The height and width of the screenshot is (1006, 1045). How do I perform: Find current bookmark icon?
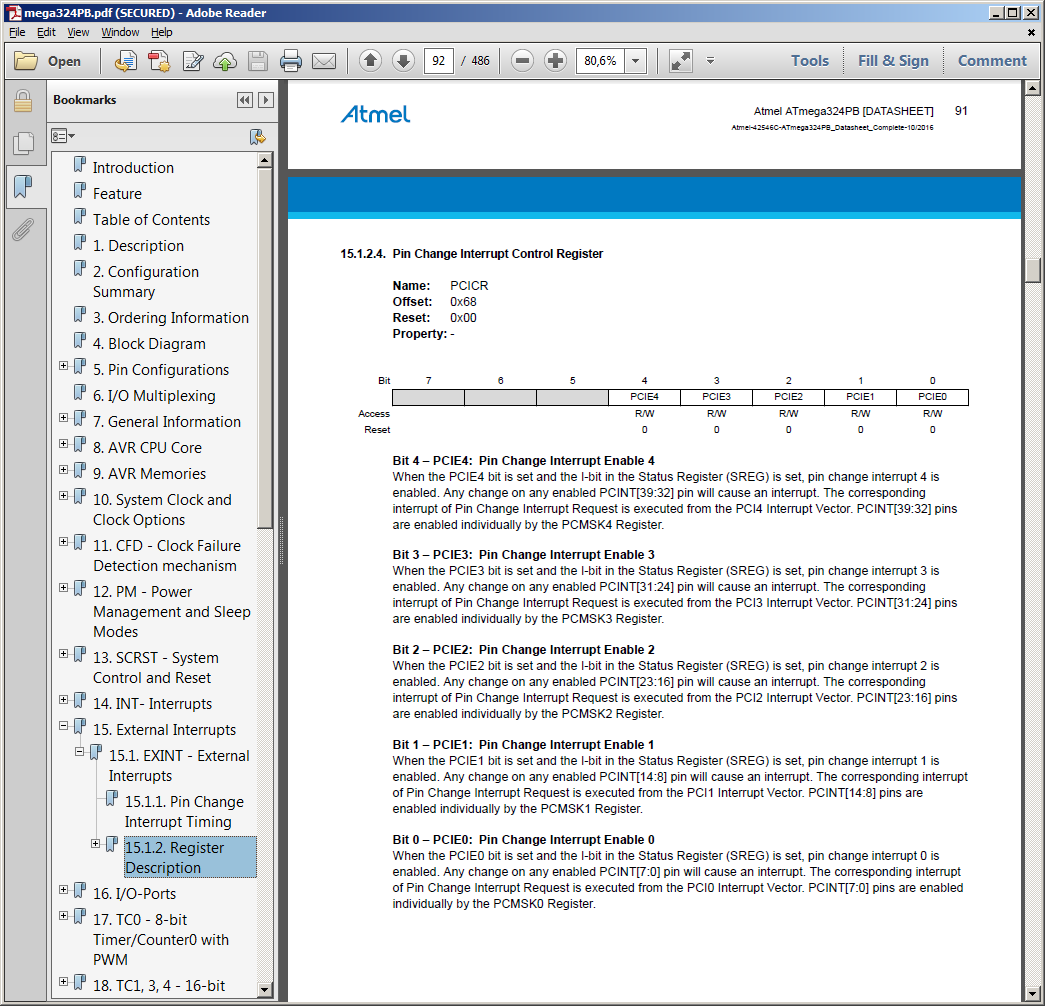tap(257, 137)
